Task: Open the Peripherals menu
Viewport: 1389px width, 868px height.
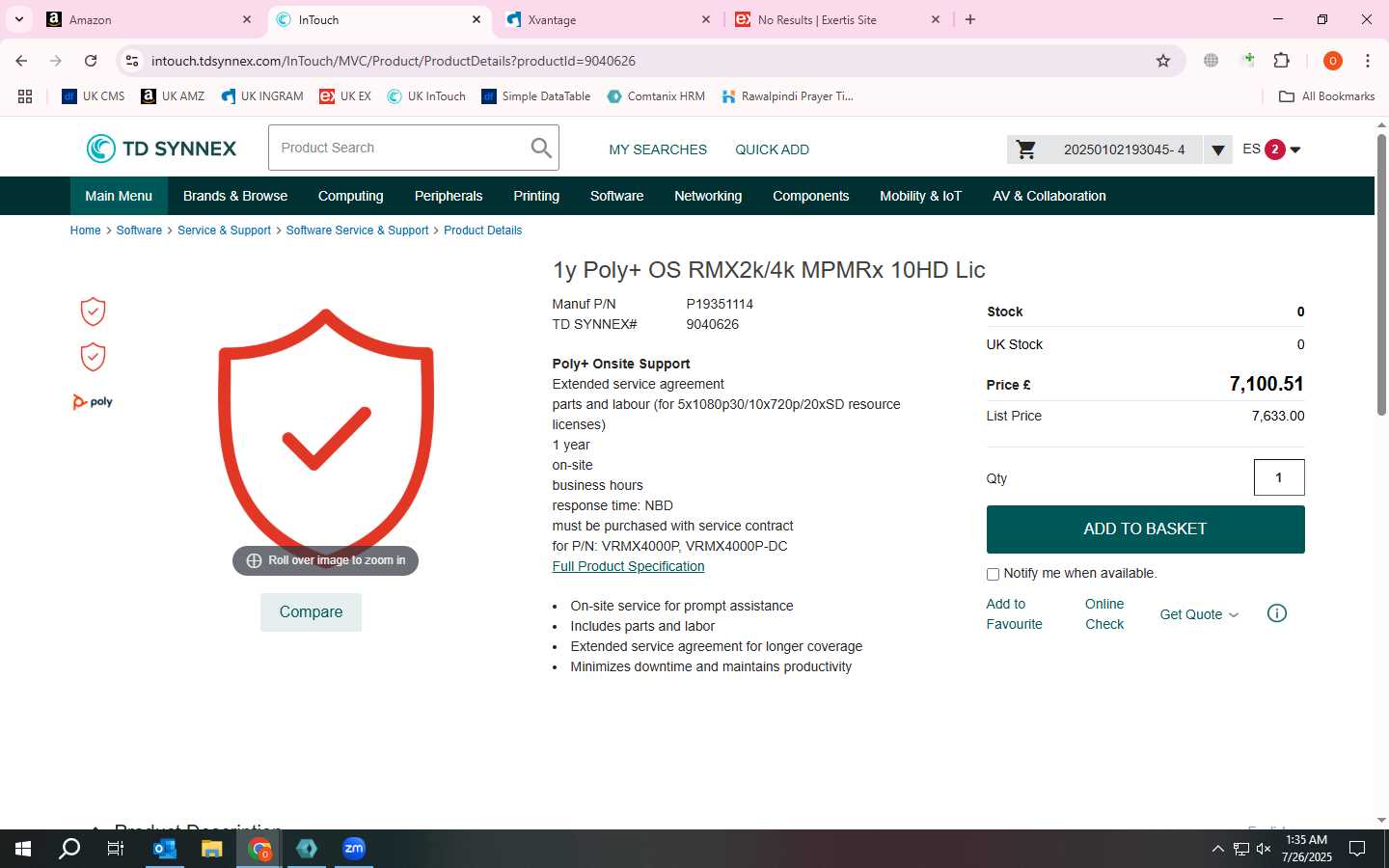Action: tap(449, 196)
